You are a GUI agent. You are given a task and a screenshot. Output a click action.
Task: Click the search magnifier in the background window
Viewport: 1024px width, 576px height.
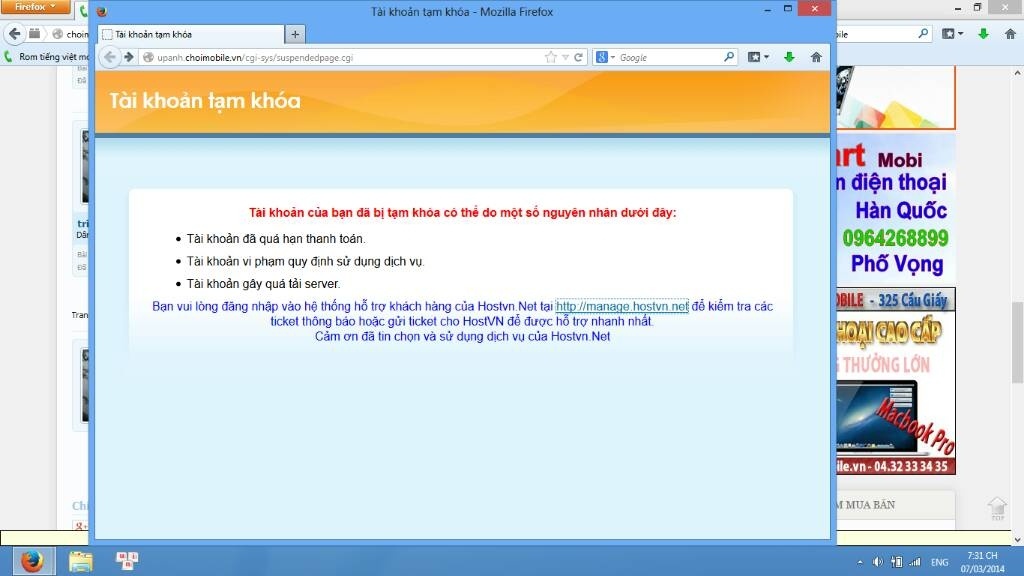(923, 33)
